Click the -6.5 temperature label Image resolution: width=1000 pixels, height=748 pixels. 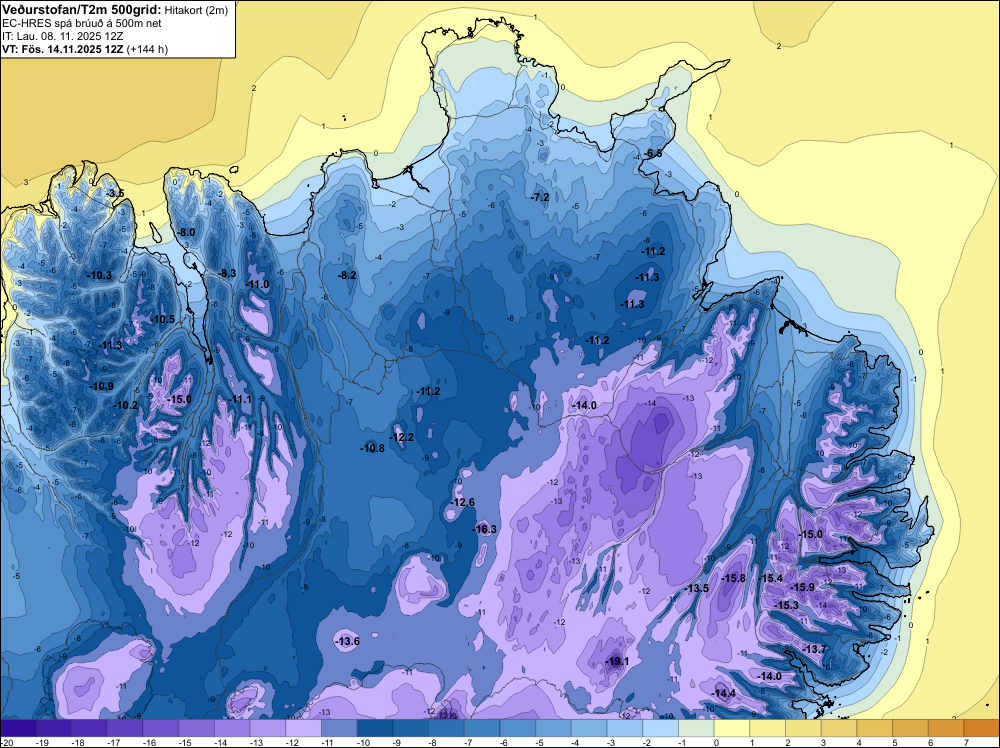pyautogui.click(x=653, y=153)
